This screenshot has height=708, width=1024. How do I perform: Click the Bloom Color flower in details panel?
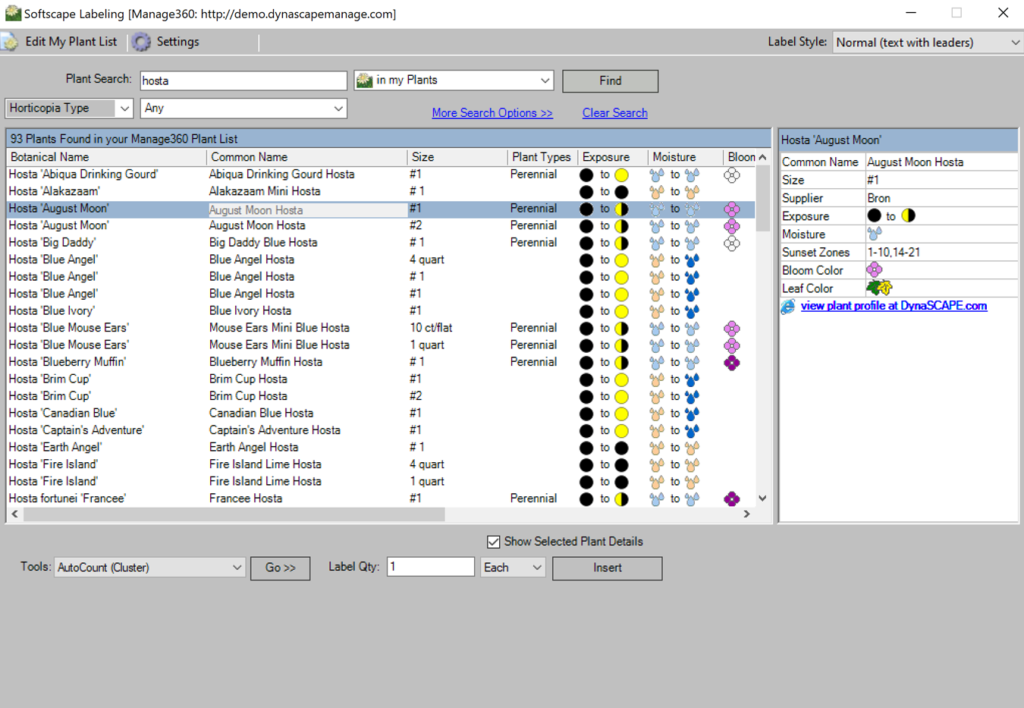pos(875,270)
